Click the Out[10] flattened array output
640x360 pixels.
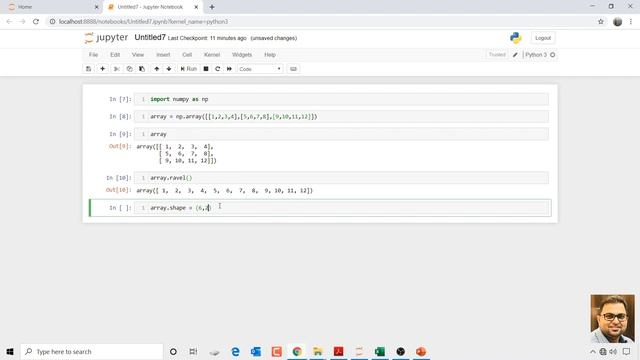coord(224,191)
